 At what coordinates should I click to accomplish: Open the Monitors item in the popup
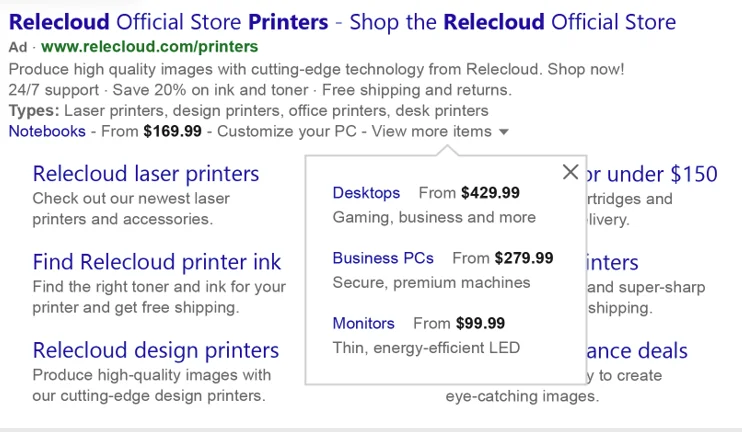point(363,323)
